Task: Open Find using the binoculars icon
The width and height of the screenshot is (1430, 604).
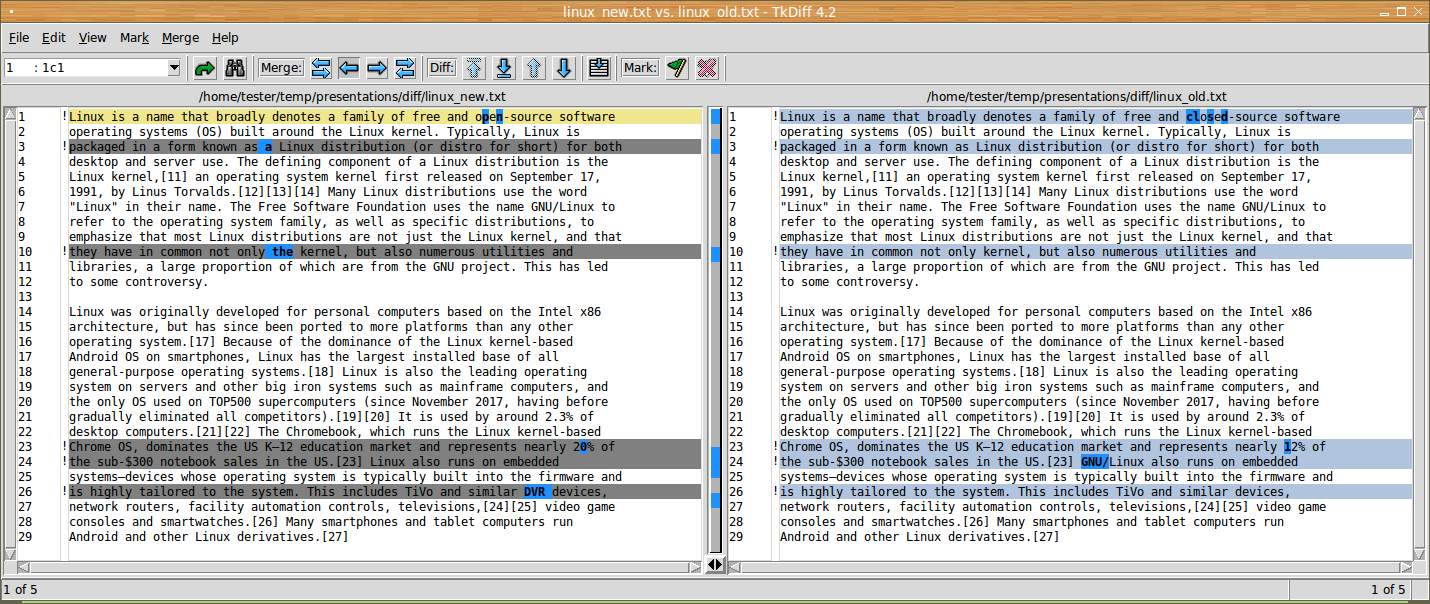Action: click(235, 68)
